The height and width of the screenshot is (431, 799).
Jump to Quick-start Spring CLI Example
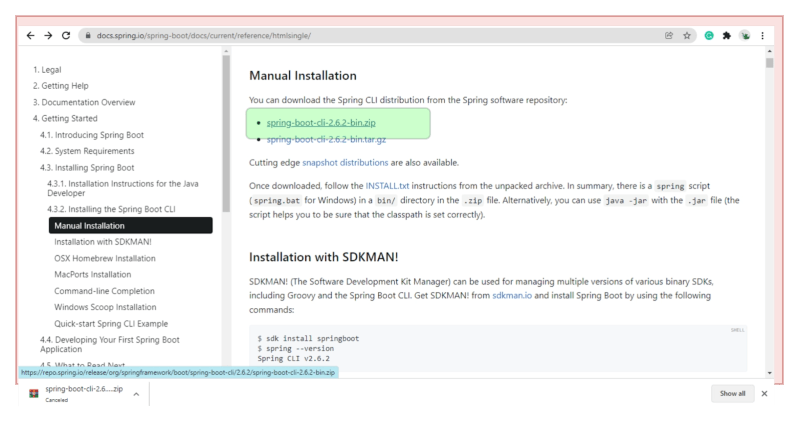tap(111, 324)
